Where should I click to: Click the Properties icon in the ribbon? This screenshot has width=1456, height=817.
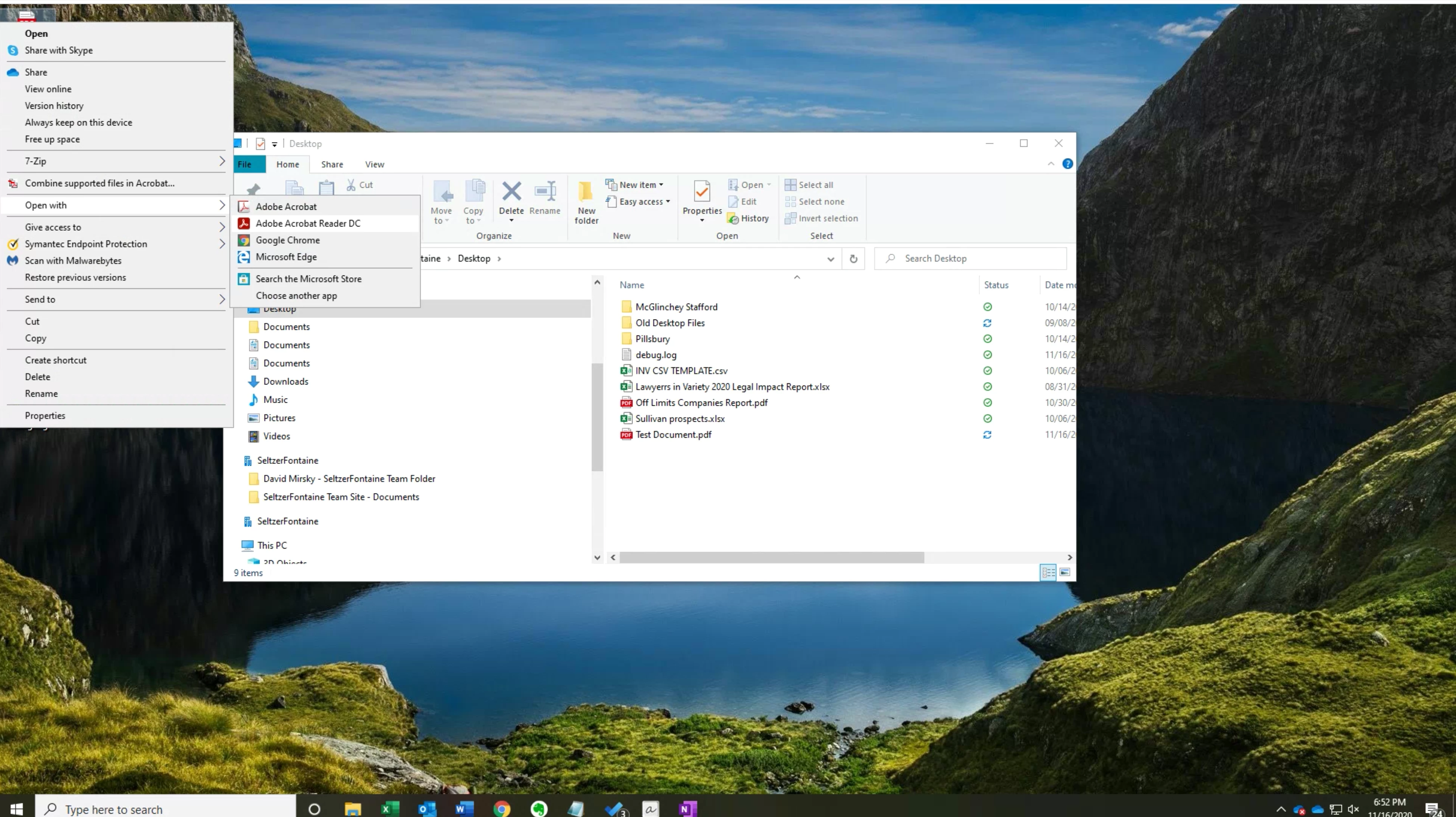702,192
